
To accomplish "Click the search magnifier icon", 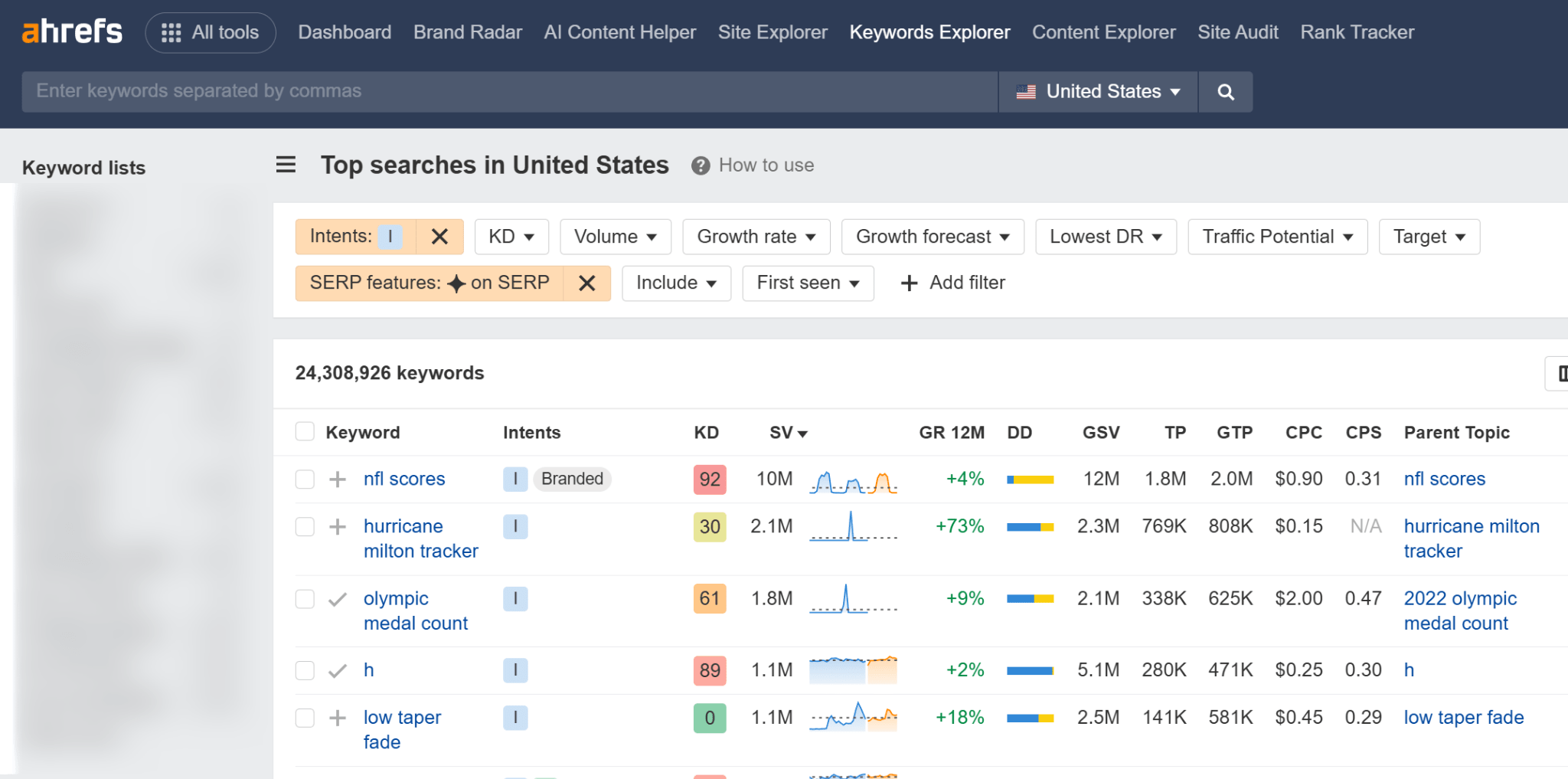I will (x=1225, y=91).
